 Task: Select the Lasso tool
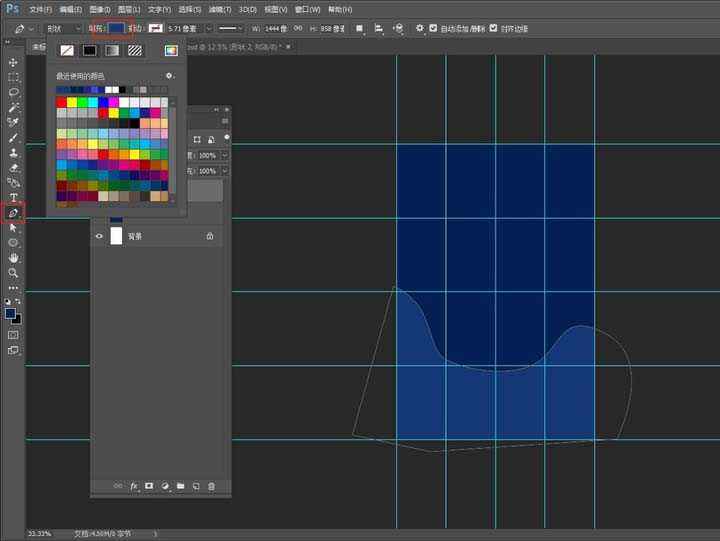point(13,92)
